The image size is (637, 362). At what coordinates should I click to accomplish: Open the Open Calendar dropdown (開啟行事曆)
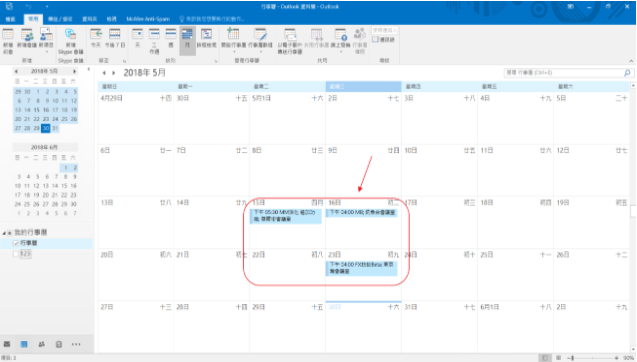234,41
